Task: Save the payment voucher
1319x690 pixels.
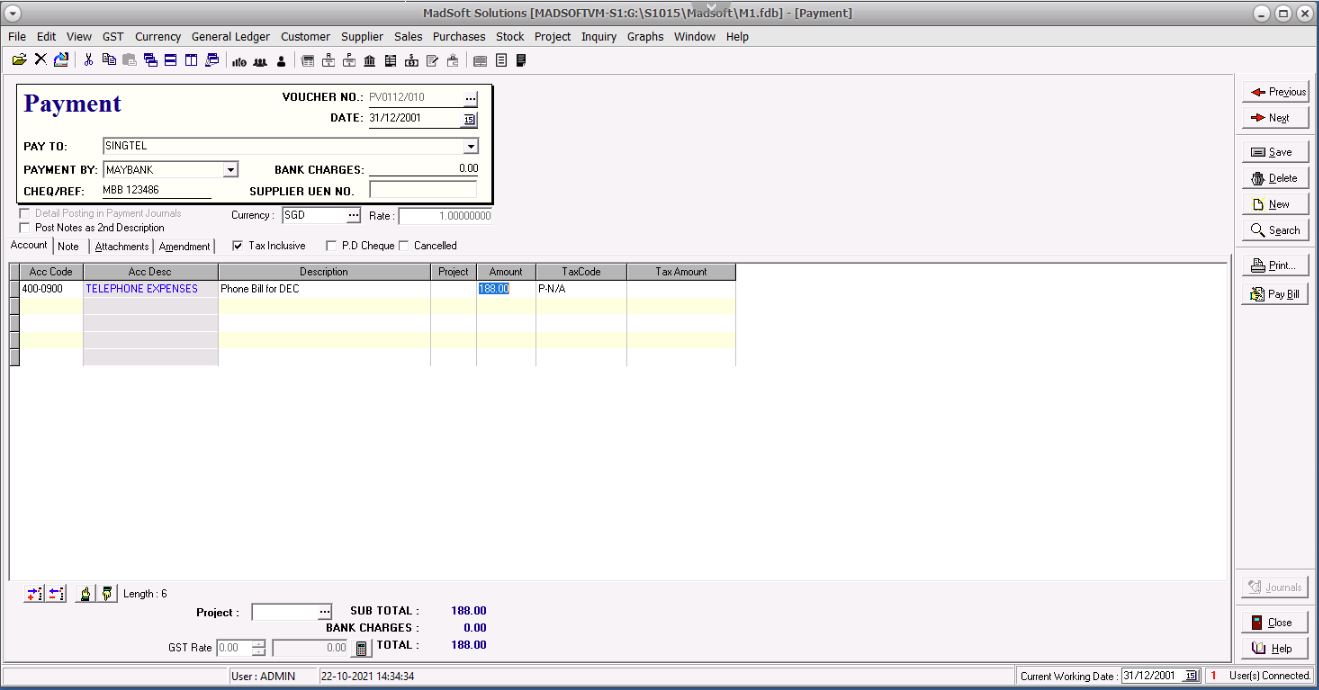Action: click(x=1275, y=153)
